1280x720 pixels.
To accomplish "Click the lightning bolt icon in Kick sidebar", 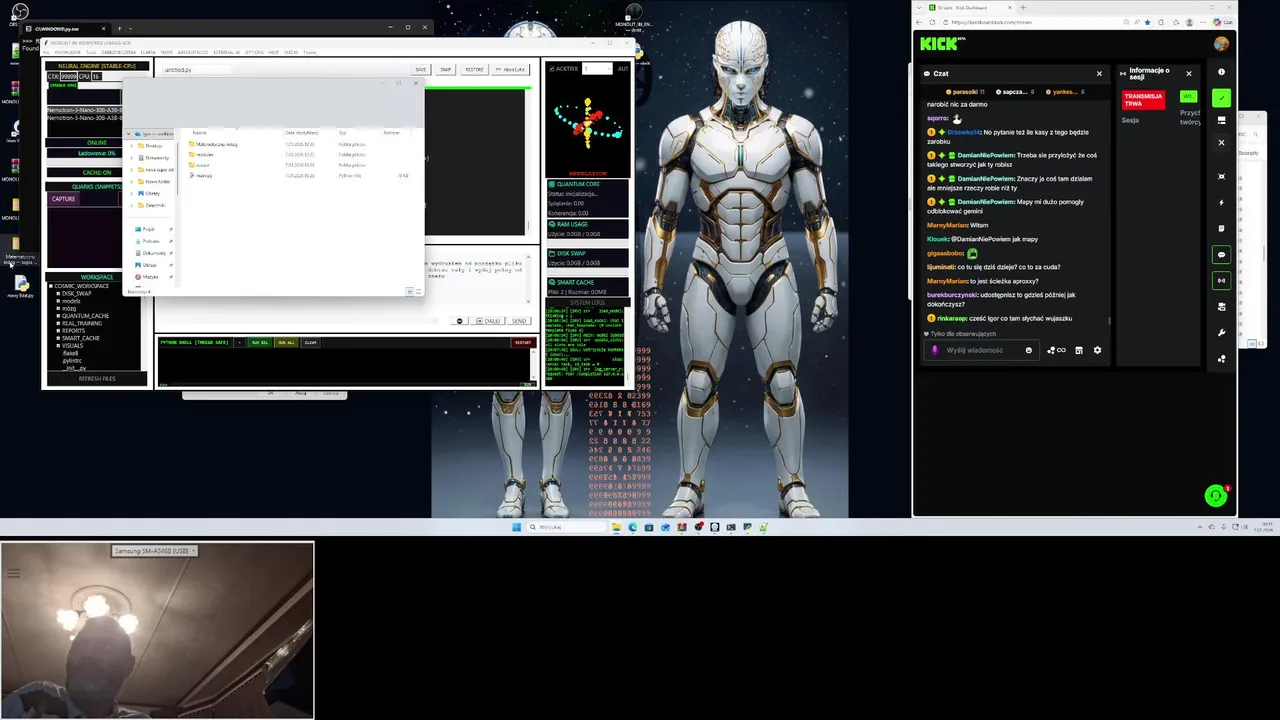I will pos(1221,202).
